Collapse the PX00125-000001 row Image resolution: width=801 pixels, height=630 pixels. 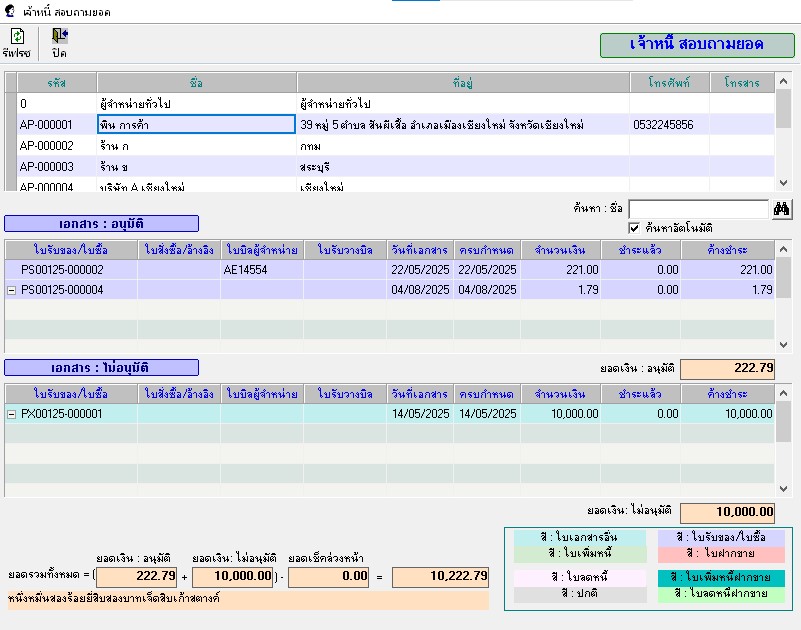(x=12, y=414)
